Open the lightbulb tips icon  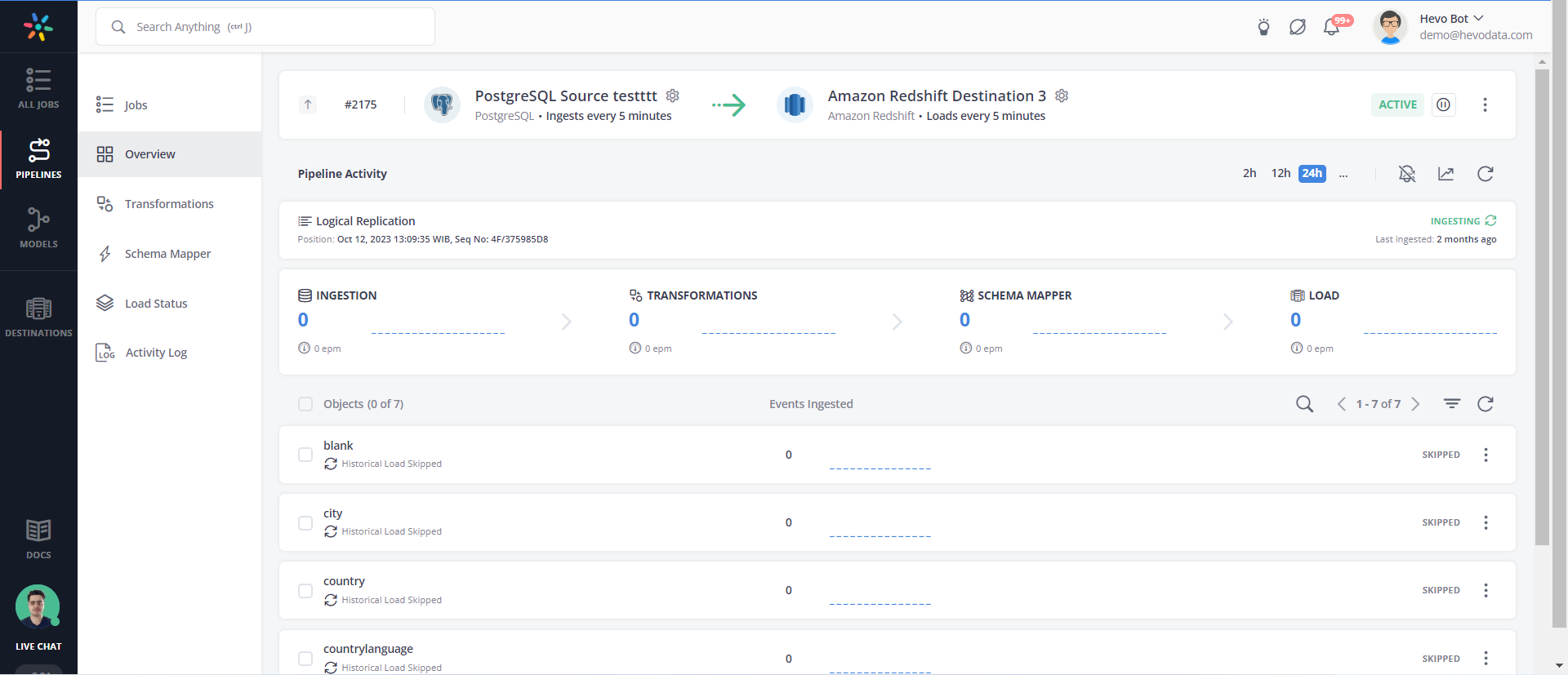tap(1263, 27)
